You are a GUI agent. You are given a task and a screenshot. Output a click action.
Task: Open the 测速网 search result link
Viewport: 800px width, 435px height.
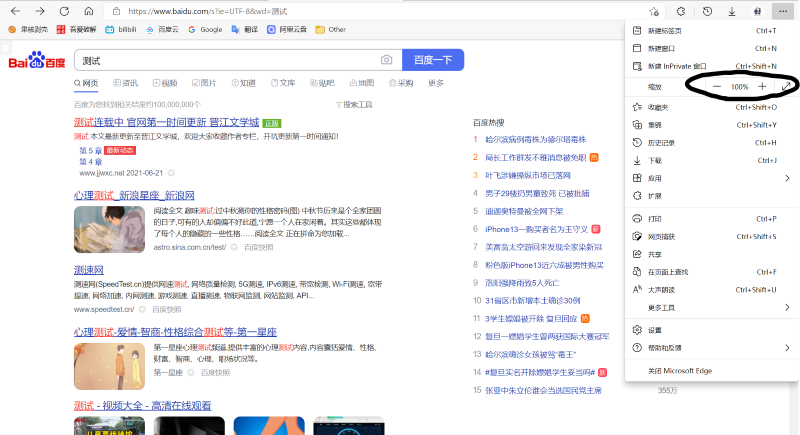coord(90,270)
